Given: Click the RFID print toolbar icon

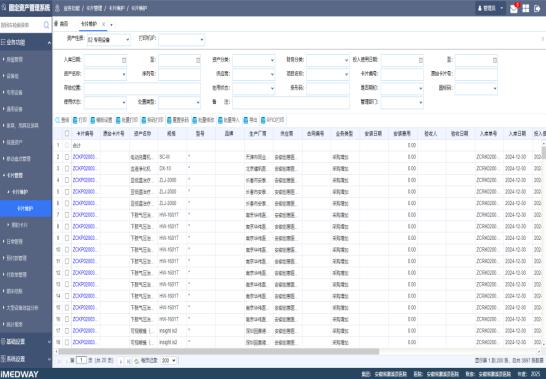Looking at the screenshot, I should click(263, 120).
